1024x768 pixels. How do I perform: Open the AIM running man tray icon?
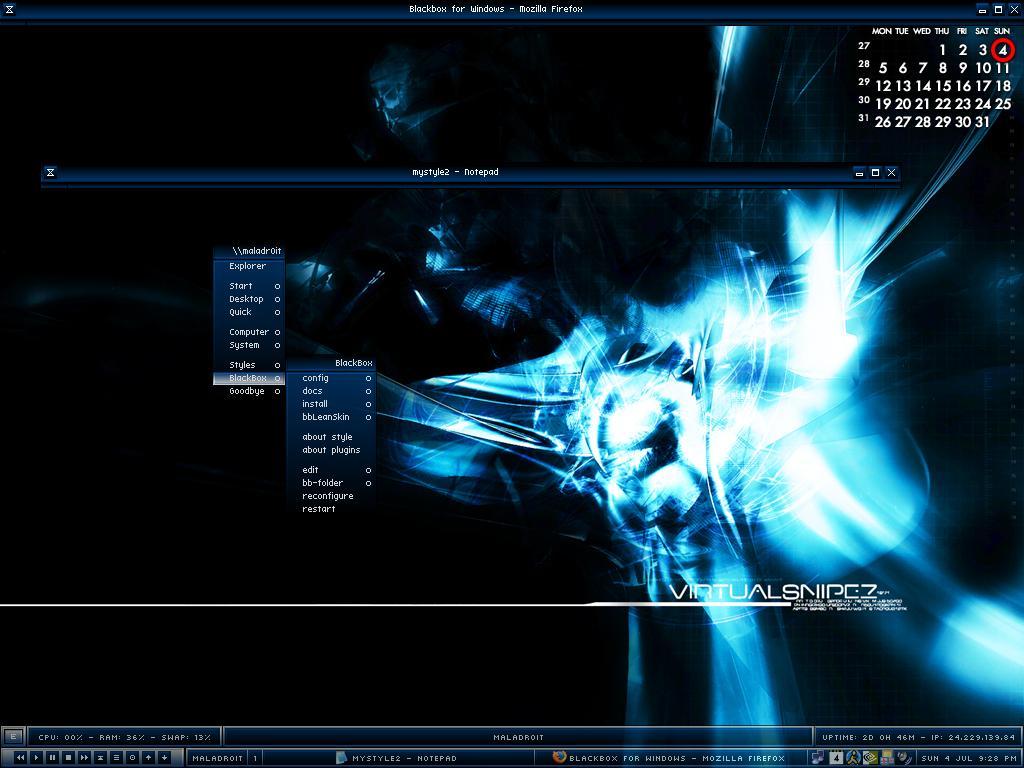(853, 758)
